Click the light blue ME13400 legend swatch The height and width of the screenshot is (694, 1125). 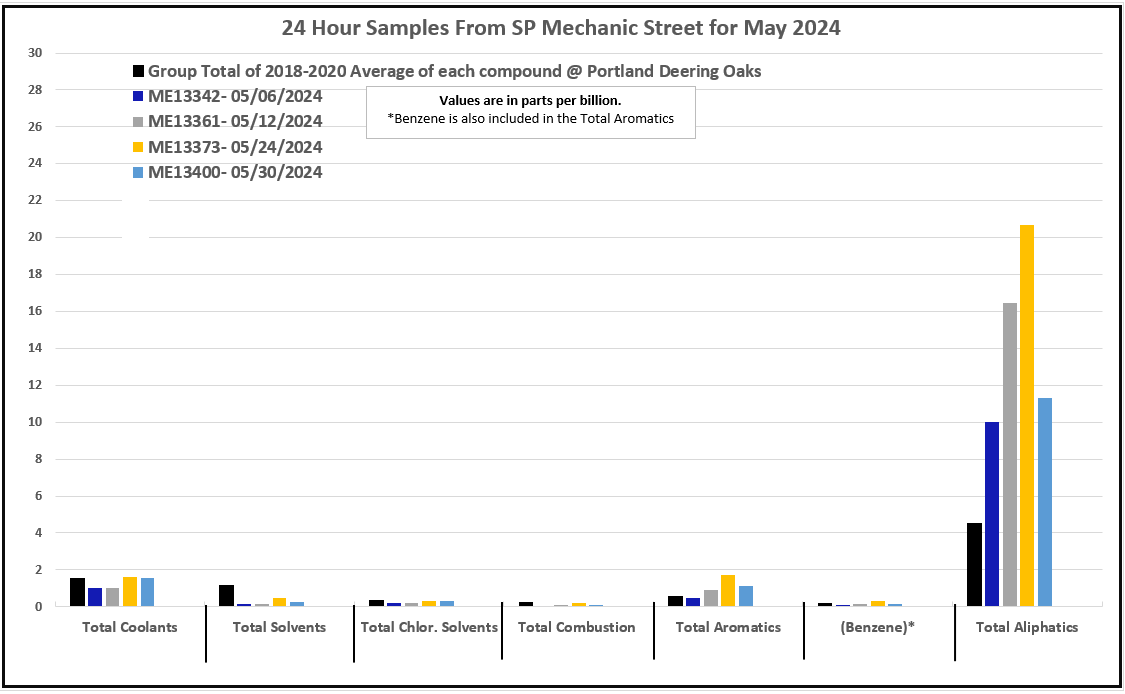[x=139, y=173]
